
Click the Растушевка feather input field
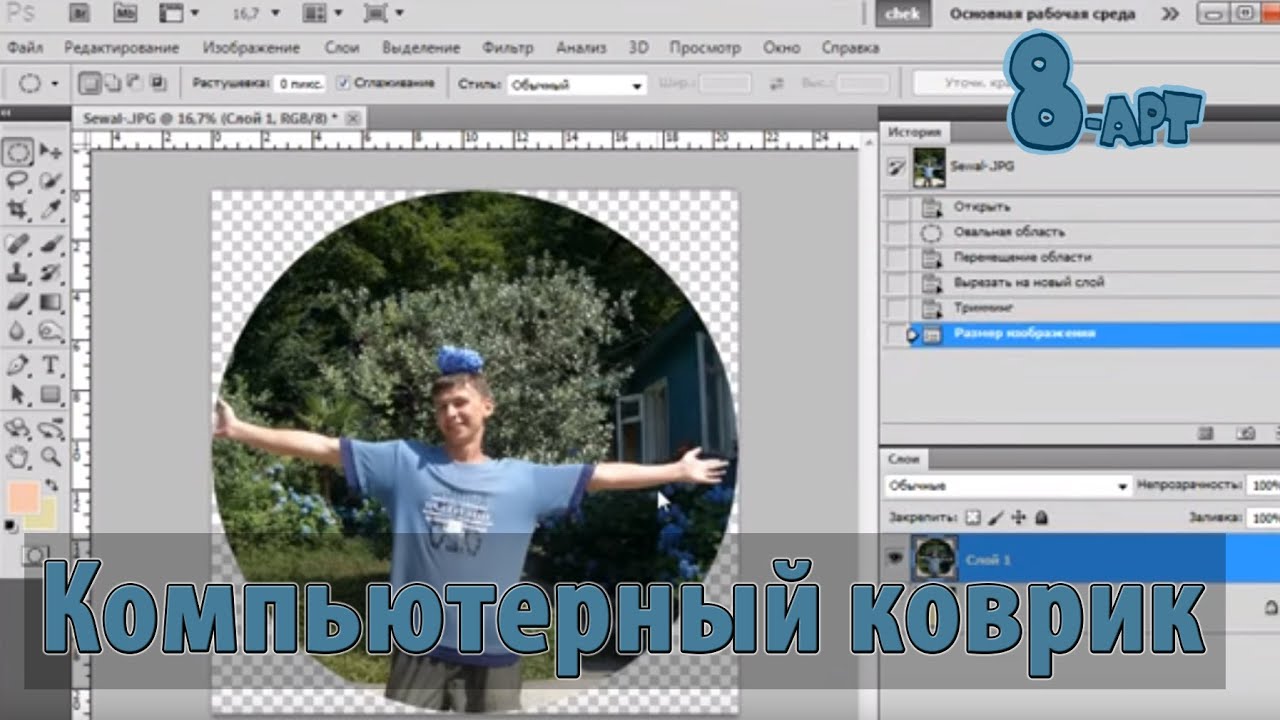tap(298, 84)
